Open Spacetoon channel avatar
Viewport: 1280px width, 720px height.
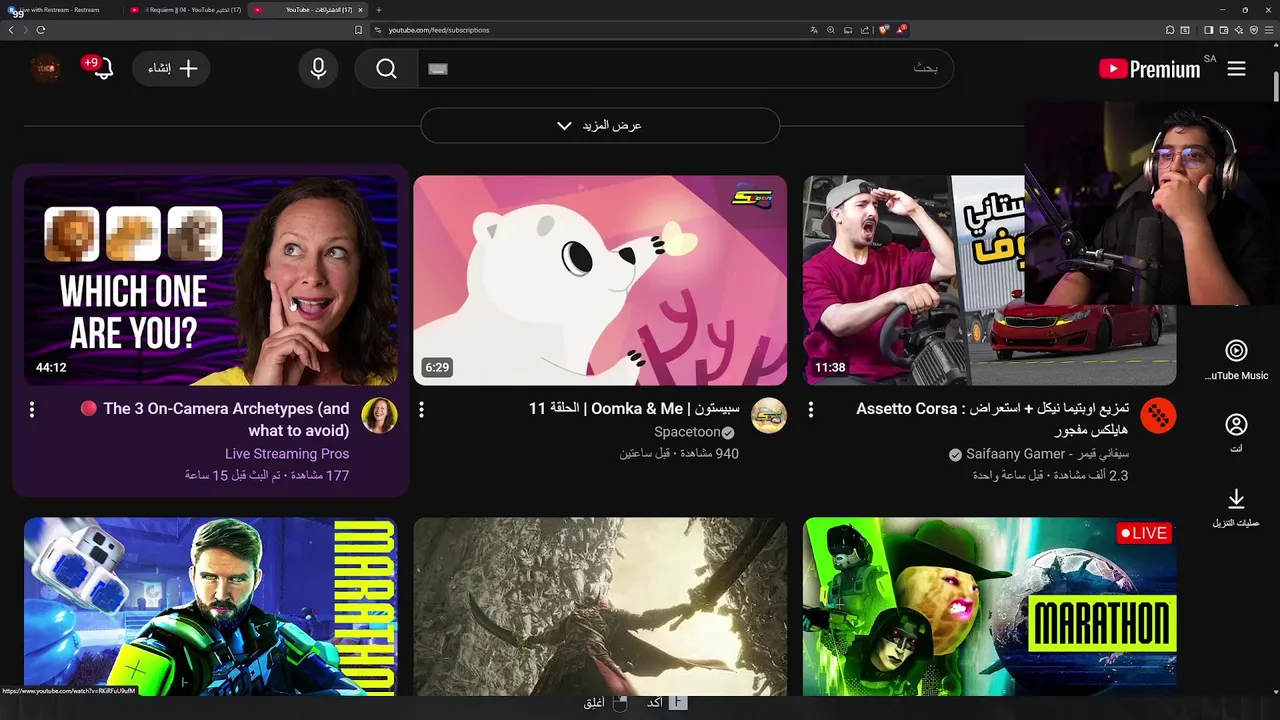click(769, 415)
